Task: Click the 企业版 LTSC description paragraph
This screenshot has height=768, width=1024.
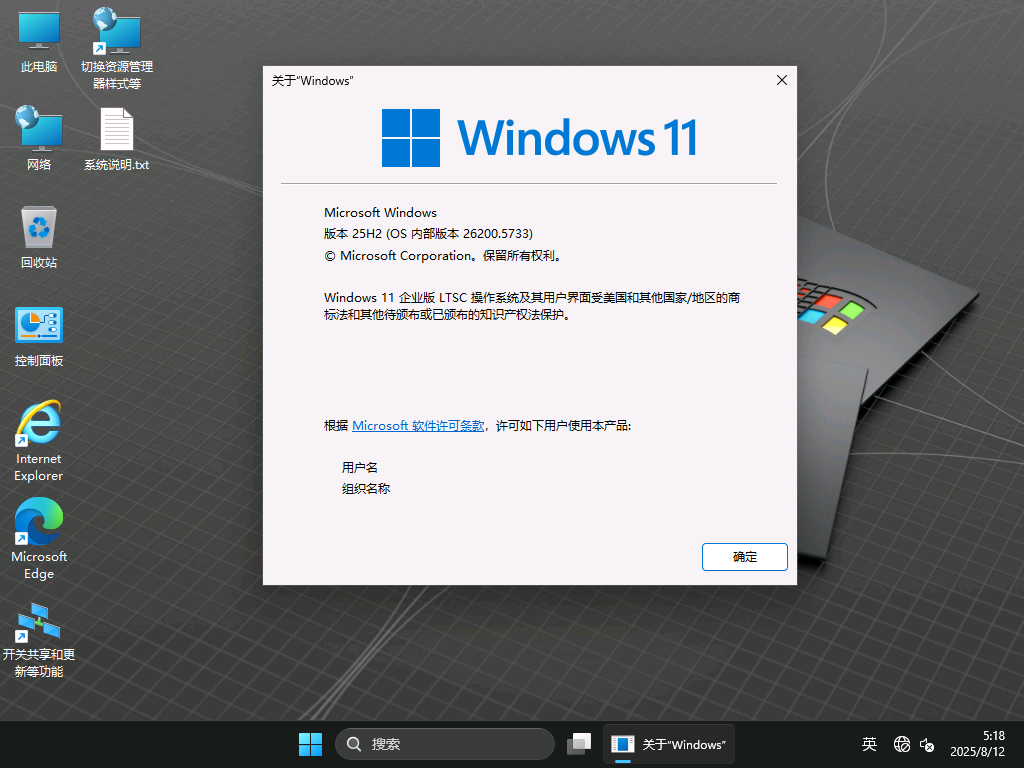Action: tap(532, 306)
